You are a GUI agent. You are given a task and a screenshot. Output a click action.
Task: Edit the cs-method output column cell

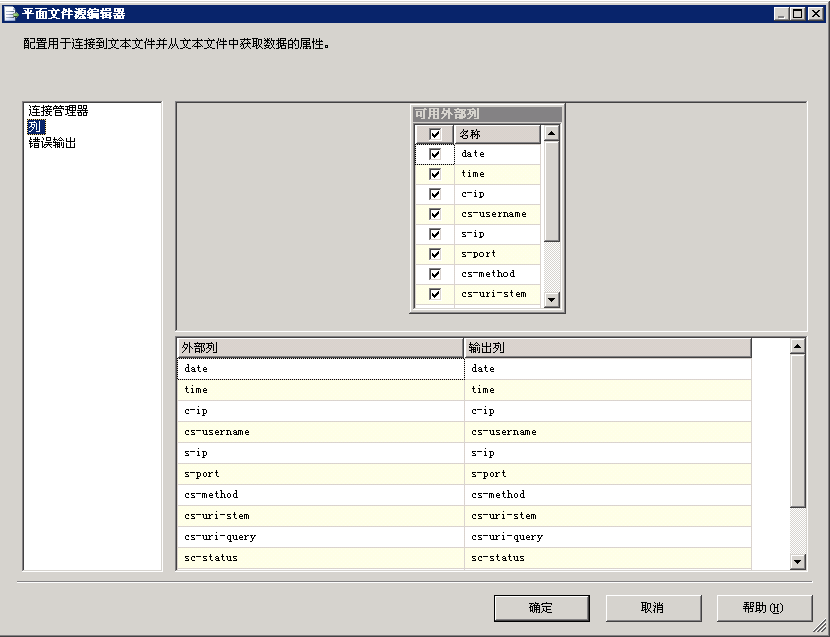point(608,495)
